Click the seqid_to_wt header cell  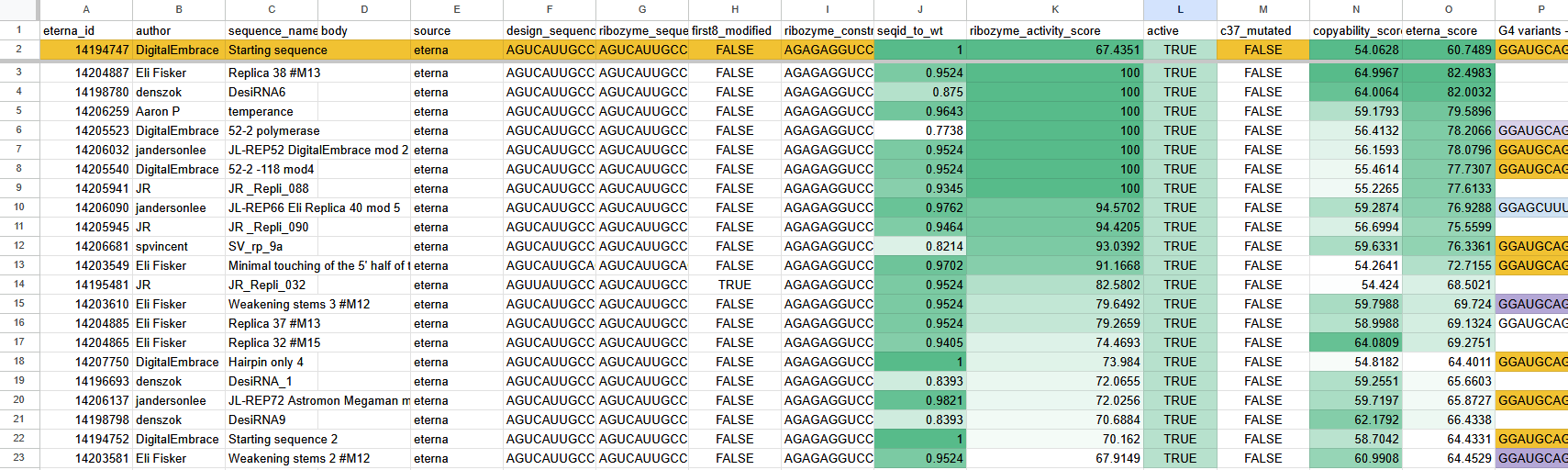coord(920,30)
